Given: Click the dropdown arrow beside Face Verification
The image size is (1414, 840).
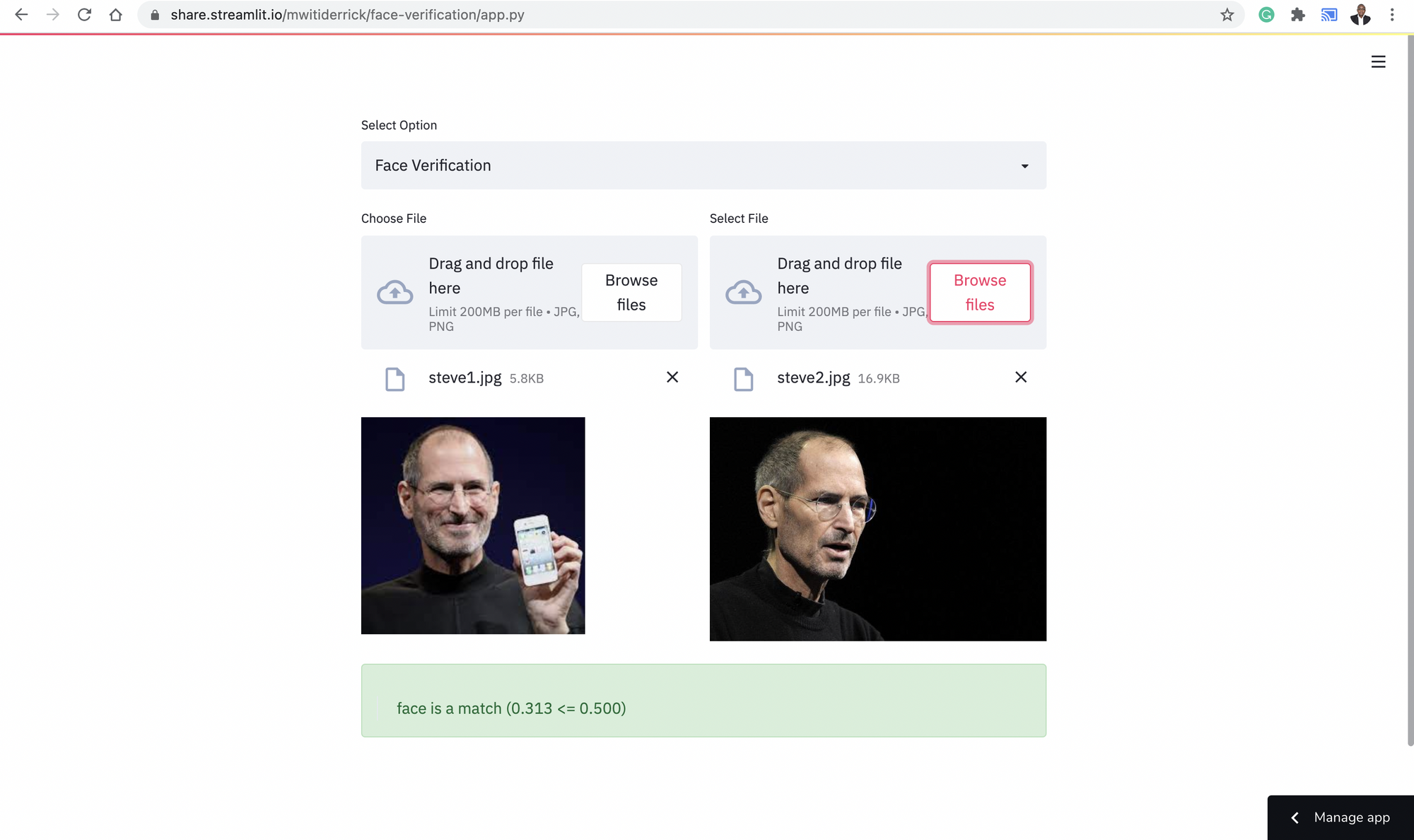Looking at the screenshot, I should pos(1024,166).
